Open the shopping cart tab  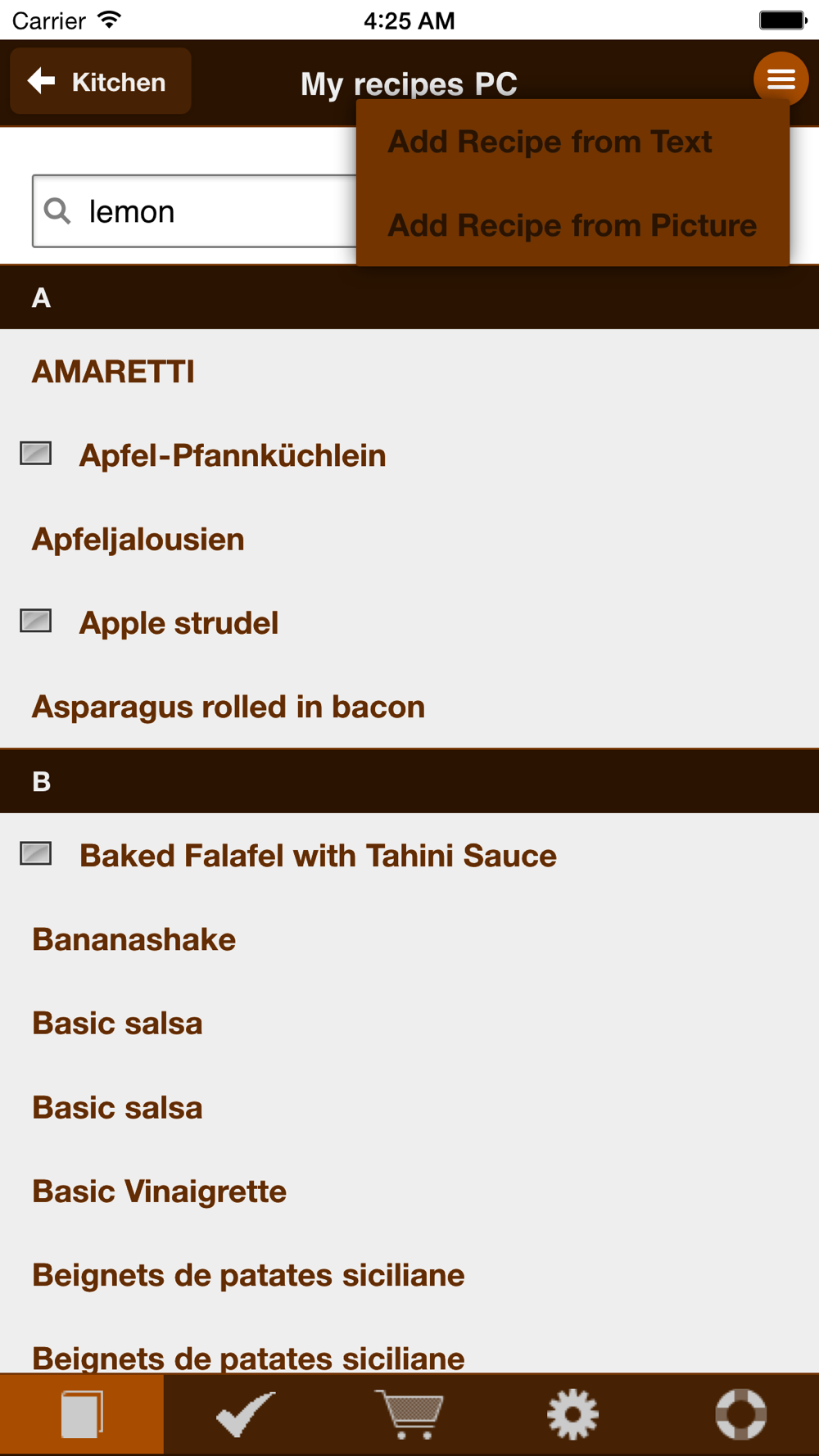point(409,1414)
